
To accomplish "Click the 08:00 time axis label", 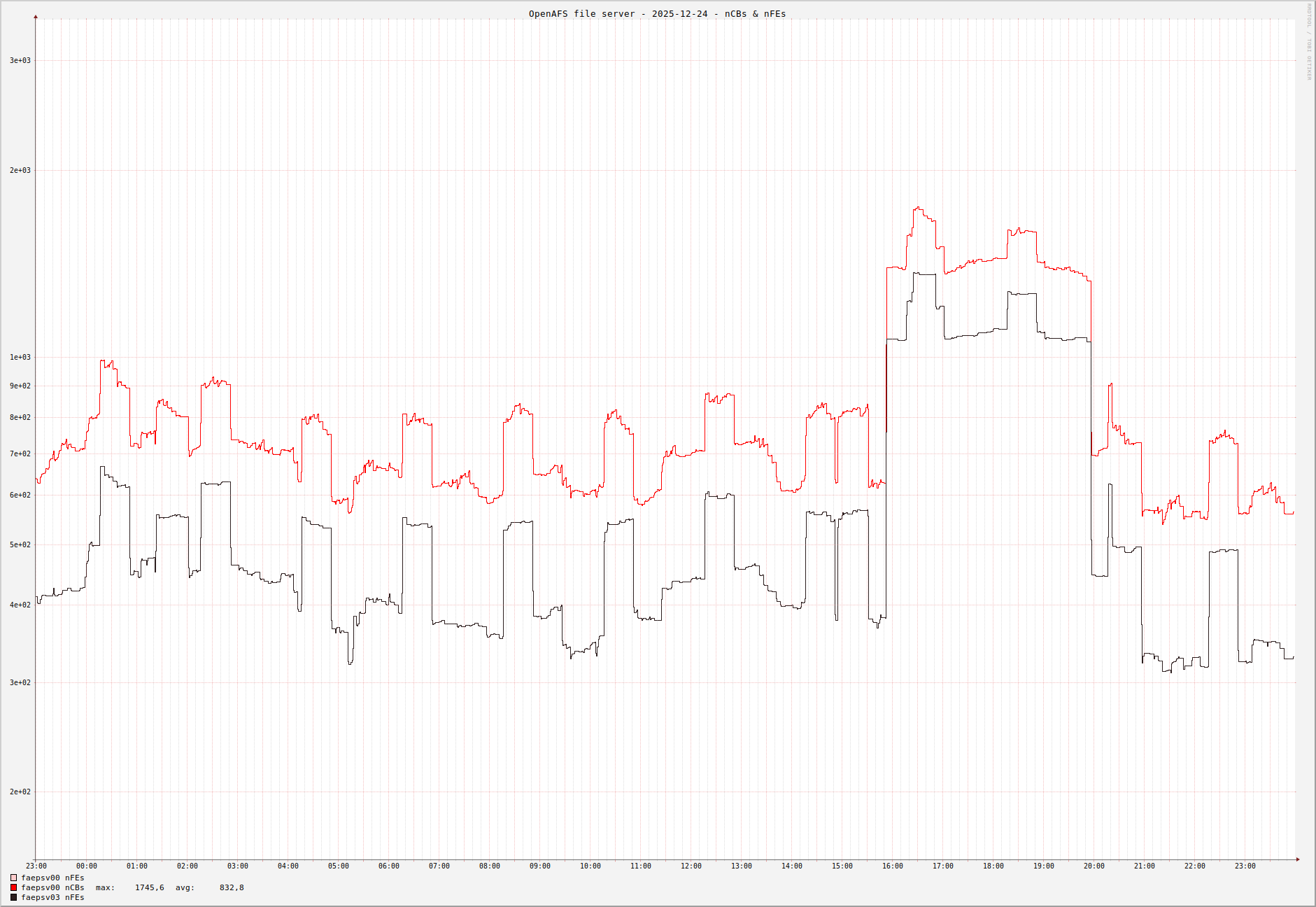I will pyautogui.click(x=489, y=866).
